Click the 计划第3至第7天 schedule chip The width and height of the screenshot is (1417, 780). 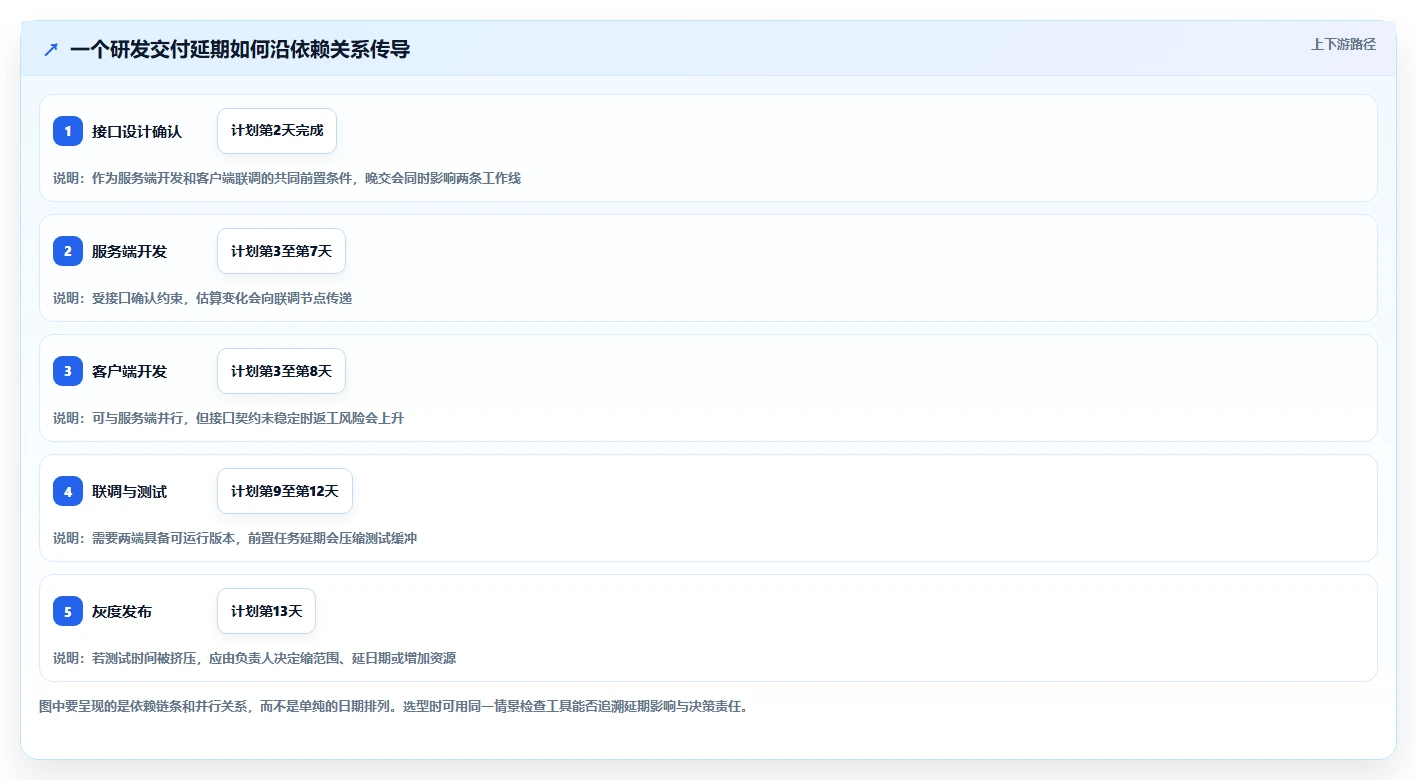tap(281, 251)
